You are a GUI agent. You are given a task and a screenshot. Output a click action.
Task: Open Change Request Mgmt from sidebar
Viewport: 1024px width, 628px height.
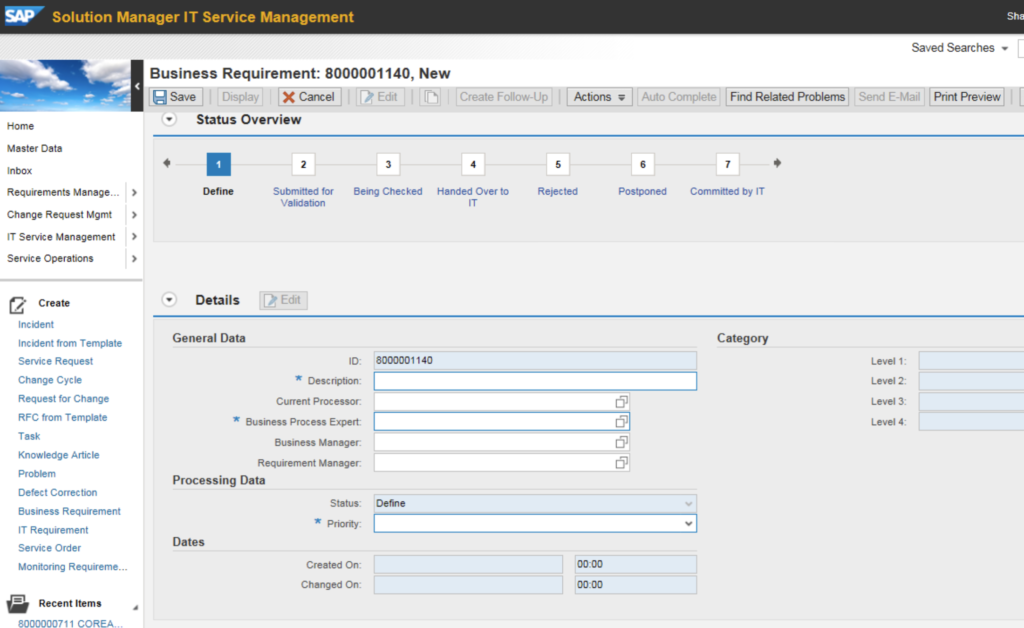[58, 215]
